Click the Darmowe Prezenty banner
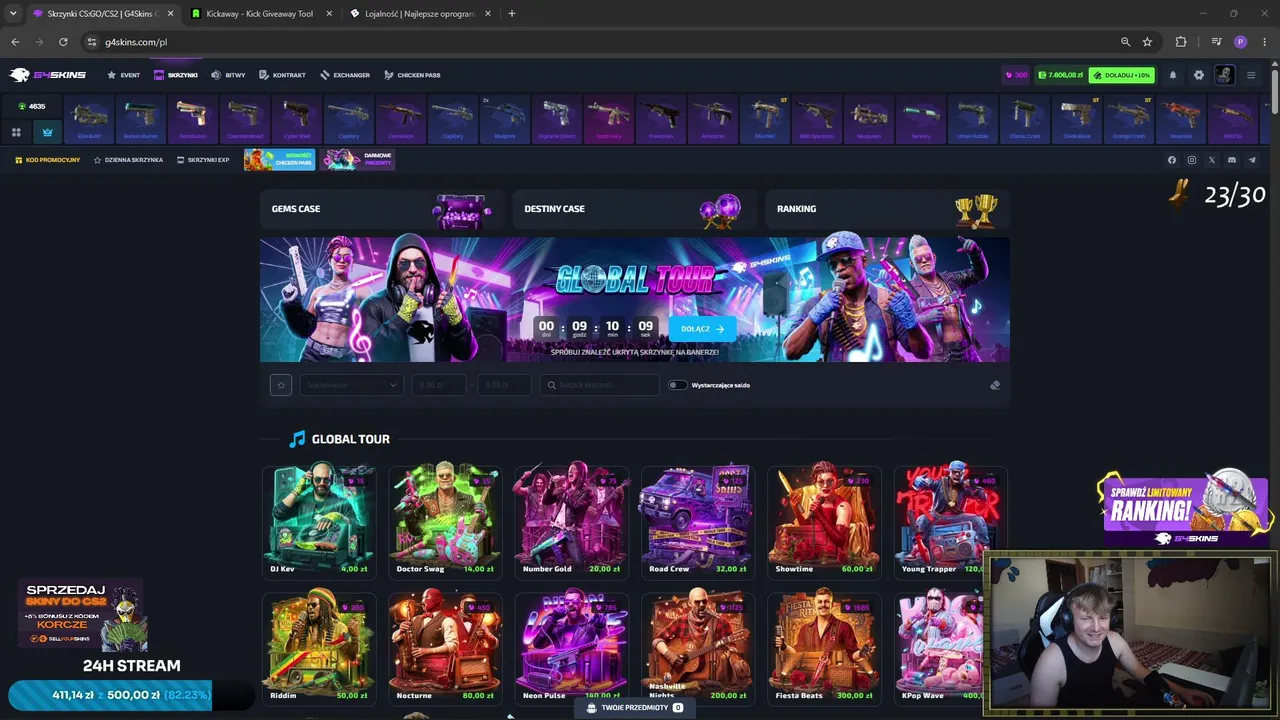 point(357,160)
